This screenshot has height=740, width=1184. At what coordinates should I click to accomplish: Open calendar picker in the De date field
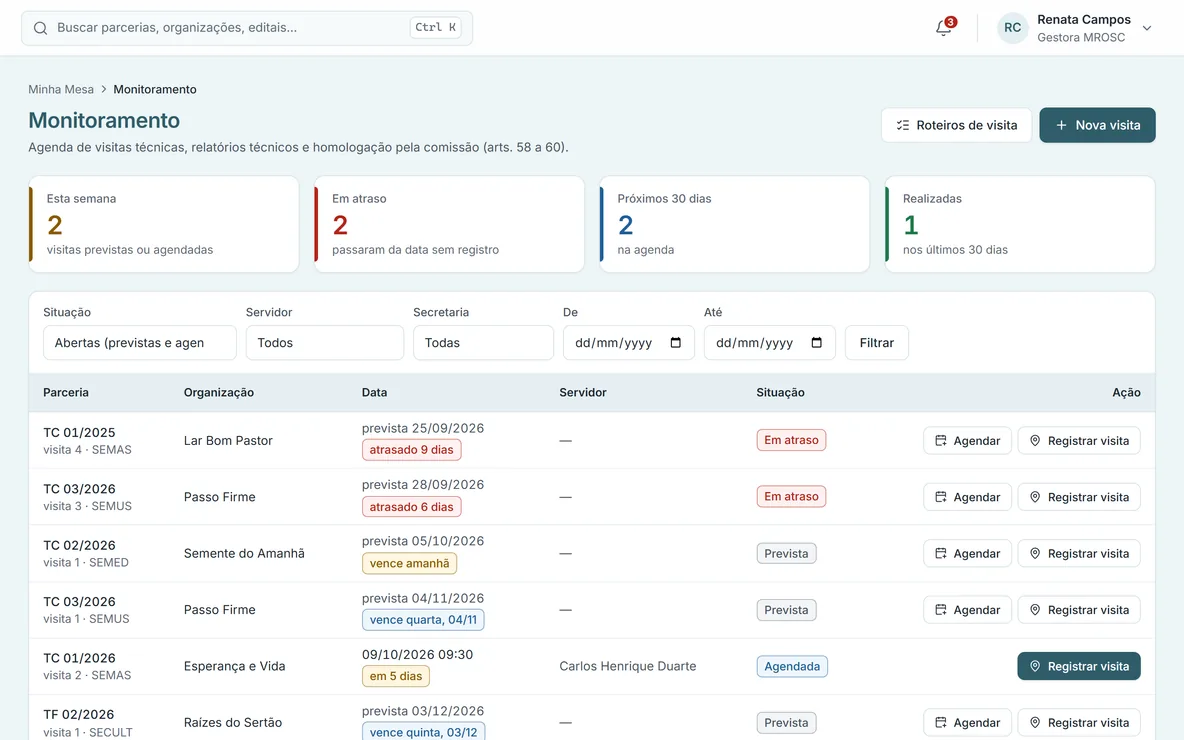pyautogui.click(x=676, y=343)
